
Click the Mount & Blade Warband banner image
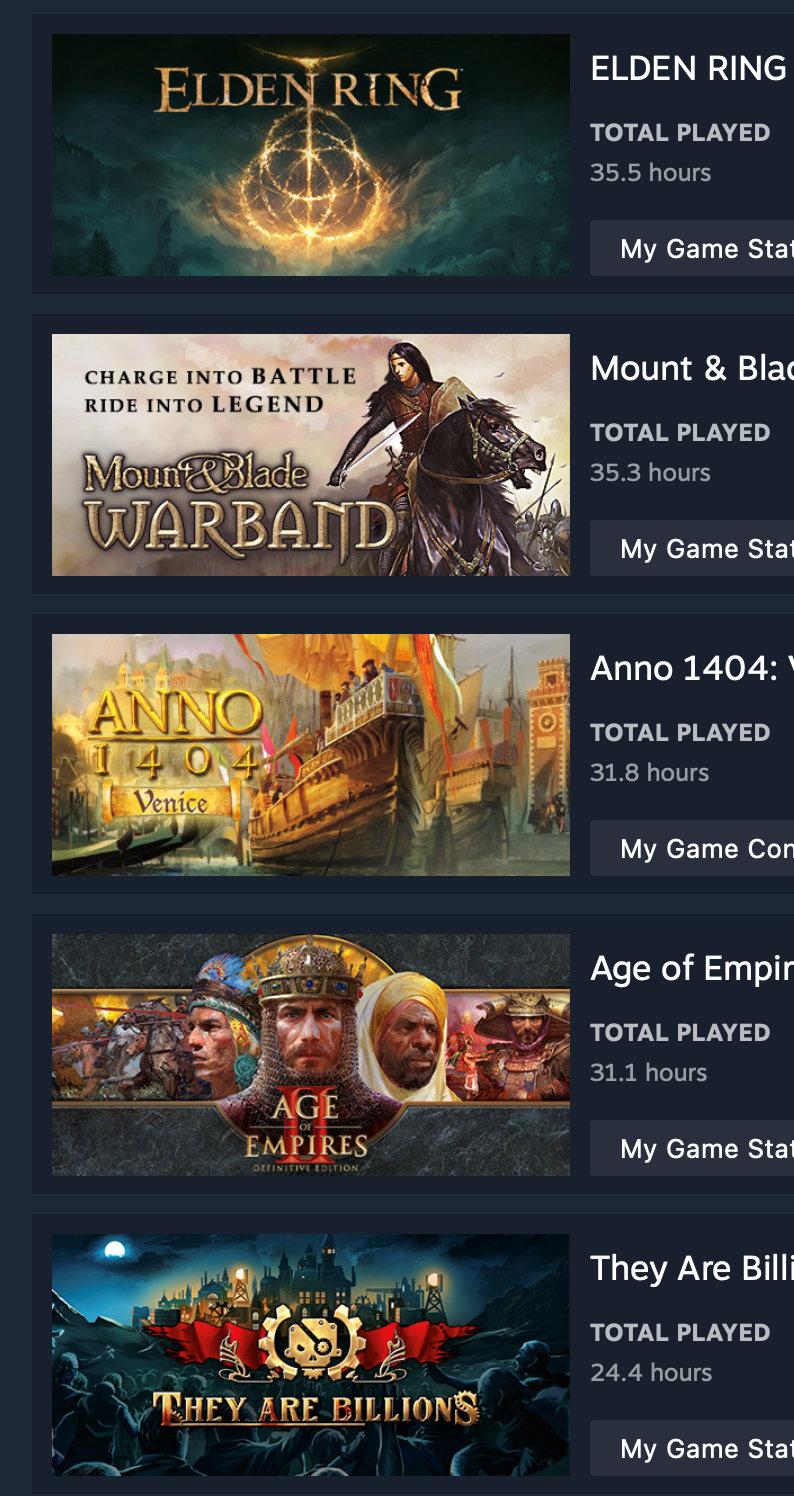311,455
